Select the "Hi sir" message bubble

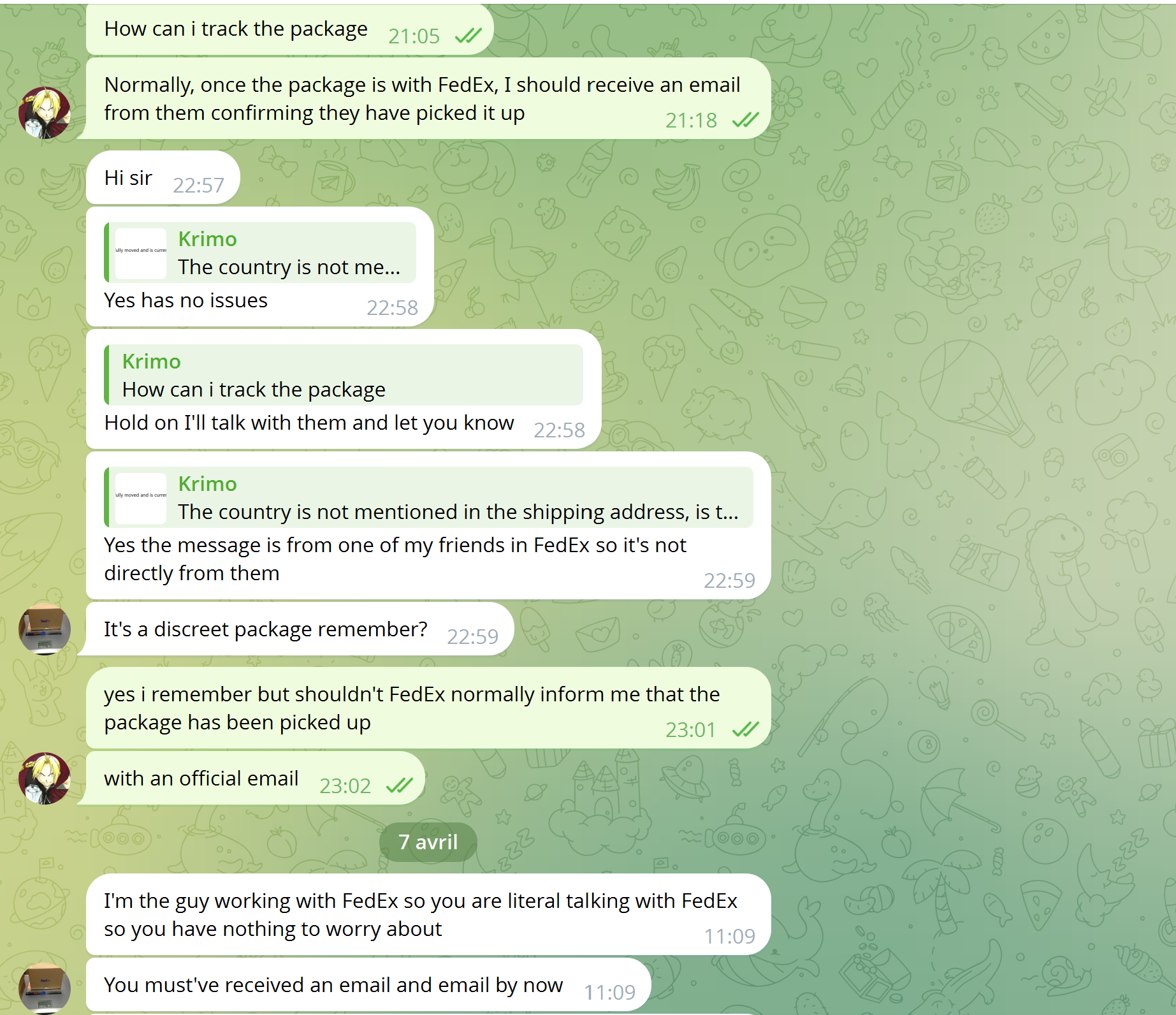[129, 178]
